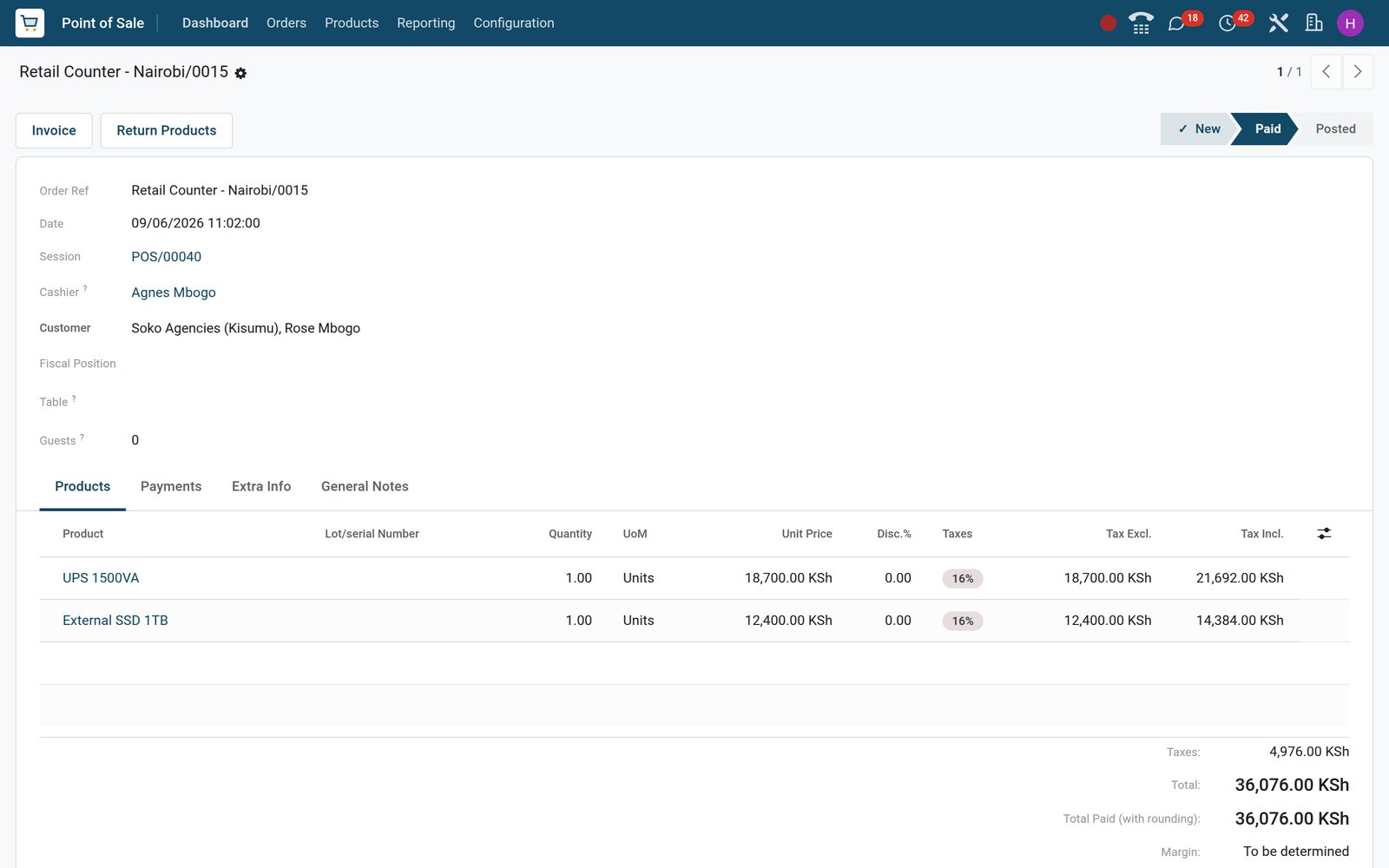Click the Point of Sale app title
The image size is (1389, 868).
click(x=102, y=23)
